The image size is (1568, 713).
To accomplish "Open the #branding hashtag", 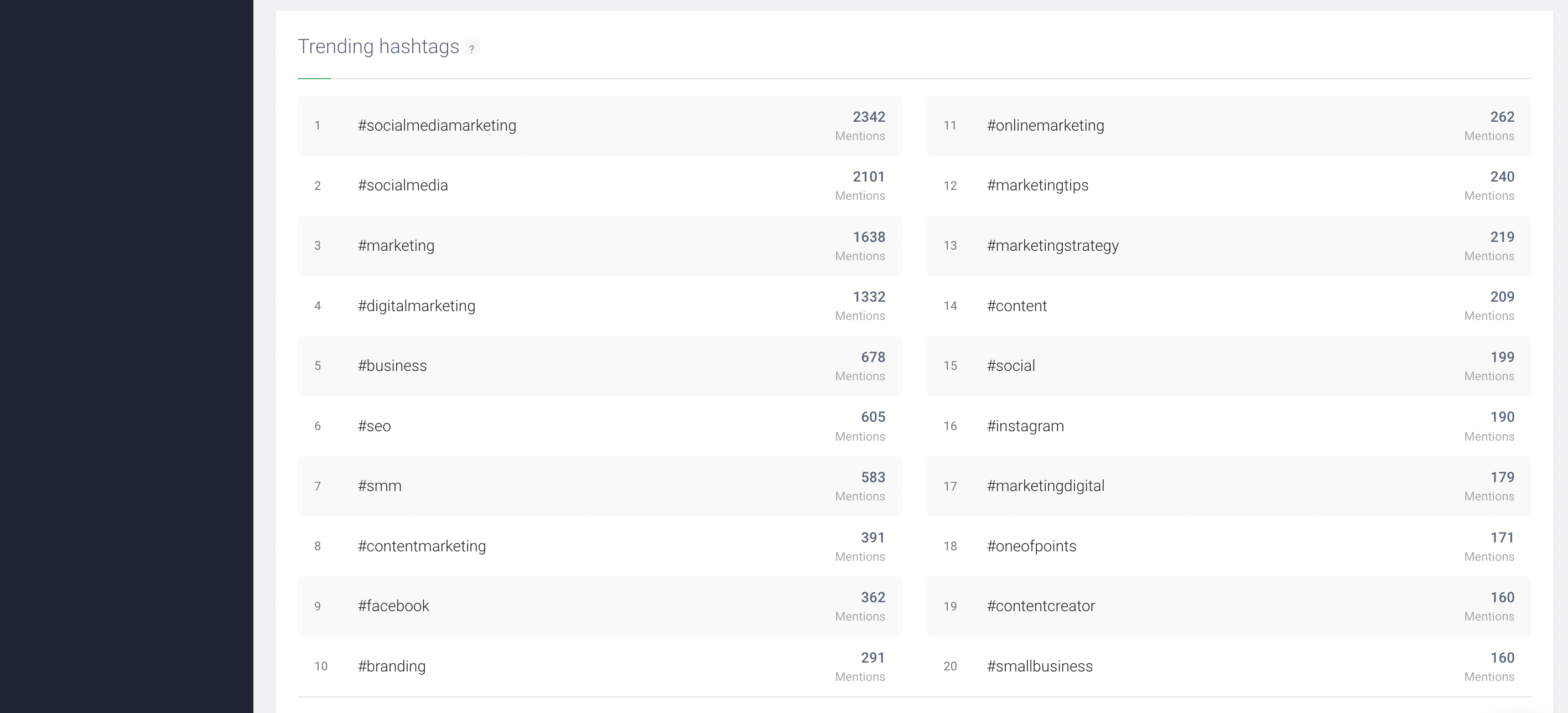I will click(x=391, y=666).
